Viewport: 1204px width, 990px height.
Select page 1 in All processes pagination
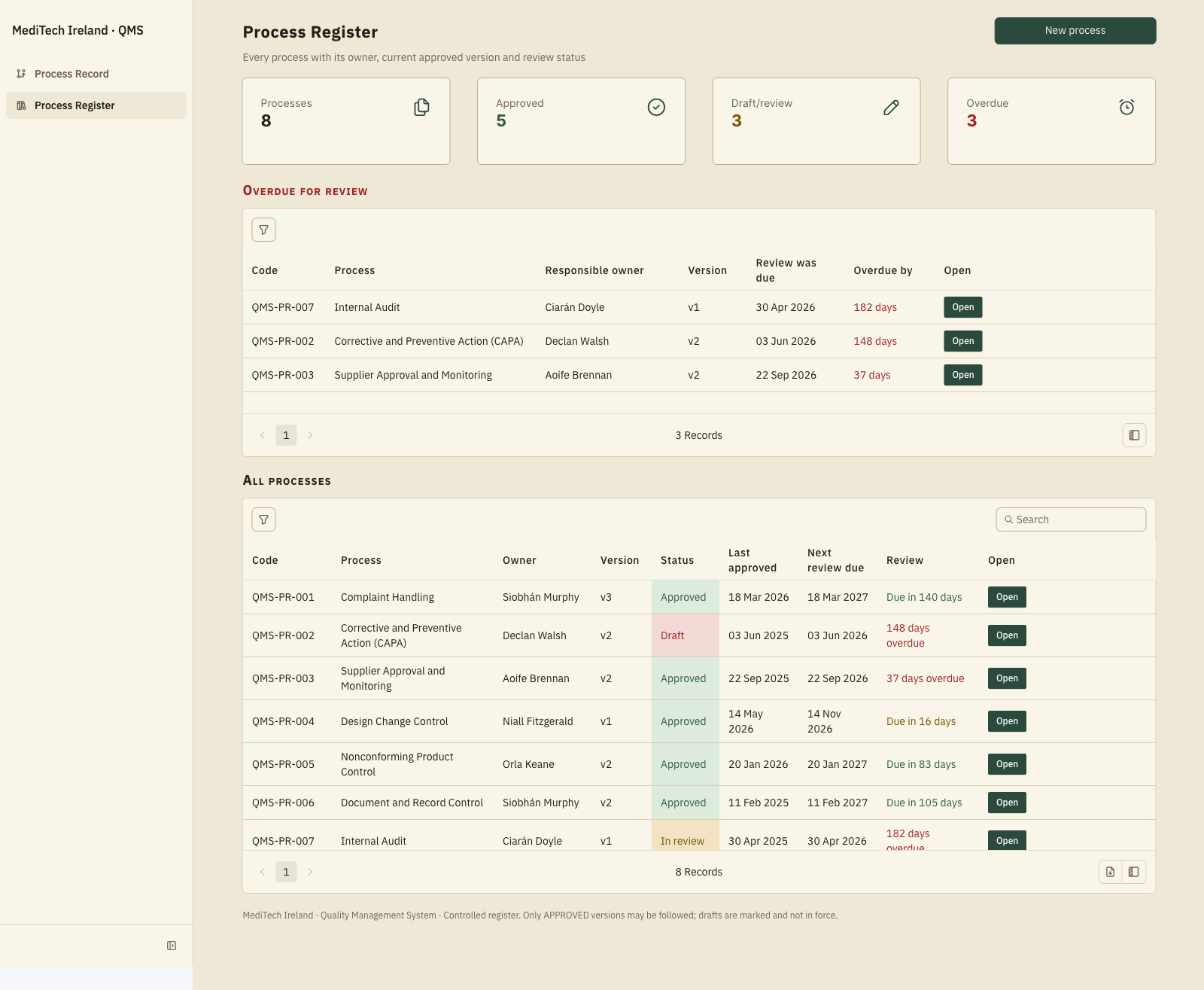click(286, 872)
